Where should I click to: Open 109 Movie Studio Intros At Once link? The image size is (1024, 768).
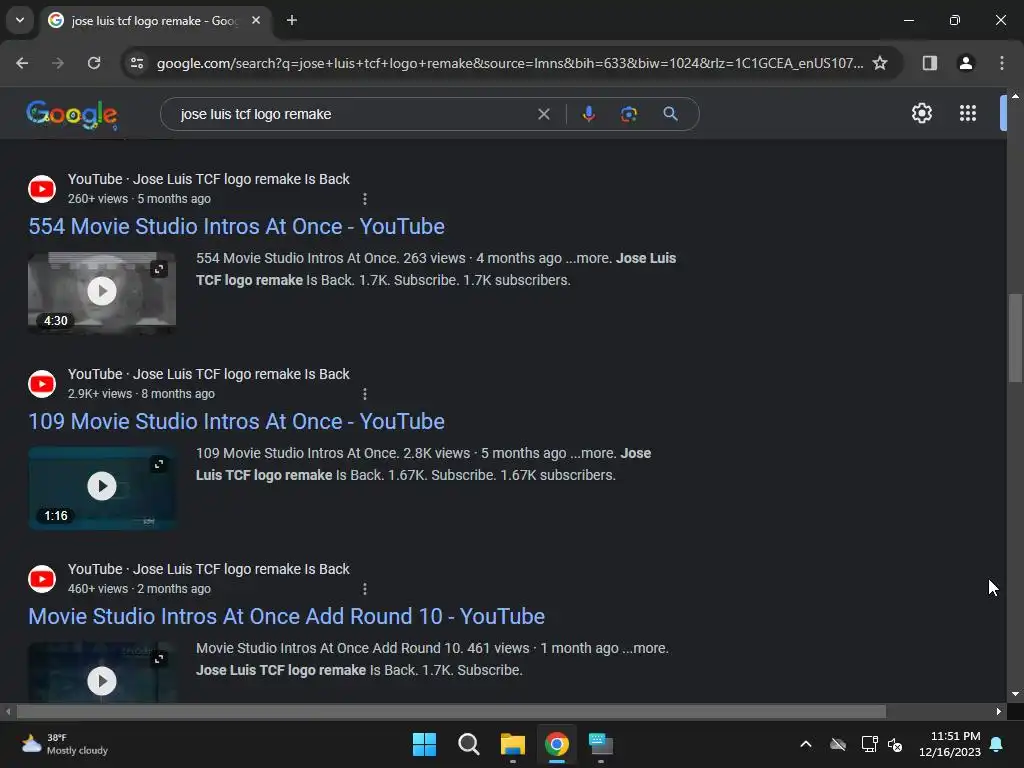(x=236, y=422)
